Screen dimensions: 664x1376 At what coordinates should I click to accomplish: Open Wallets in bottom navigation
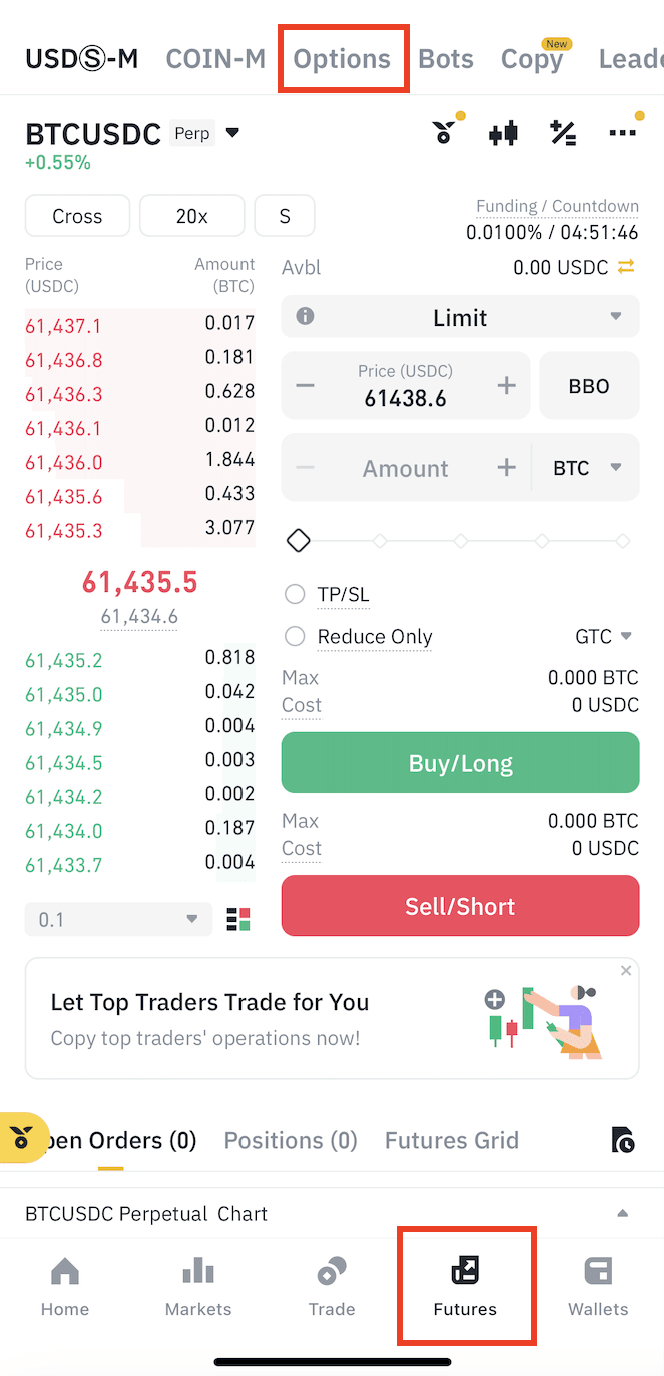pyautogui.click(x=598, y=1287)
